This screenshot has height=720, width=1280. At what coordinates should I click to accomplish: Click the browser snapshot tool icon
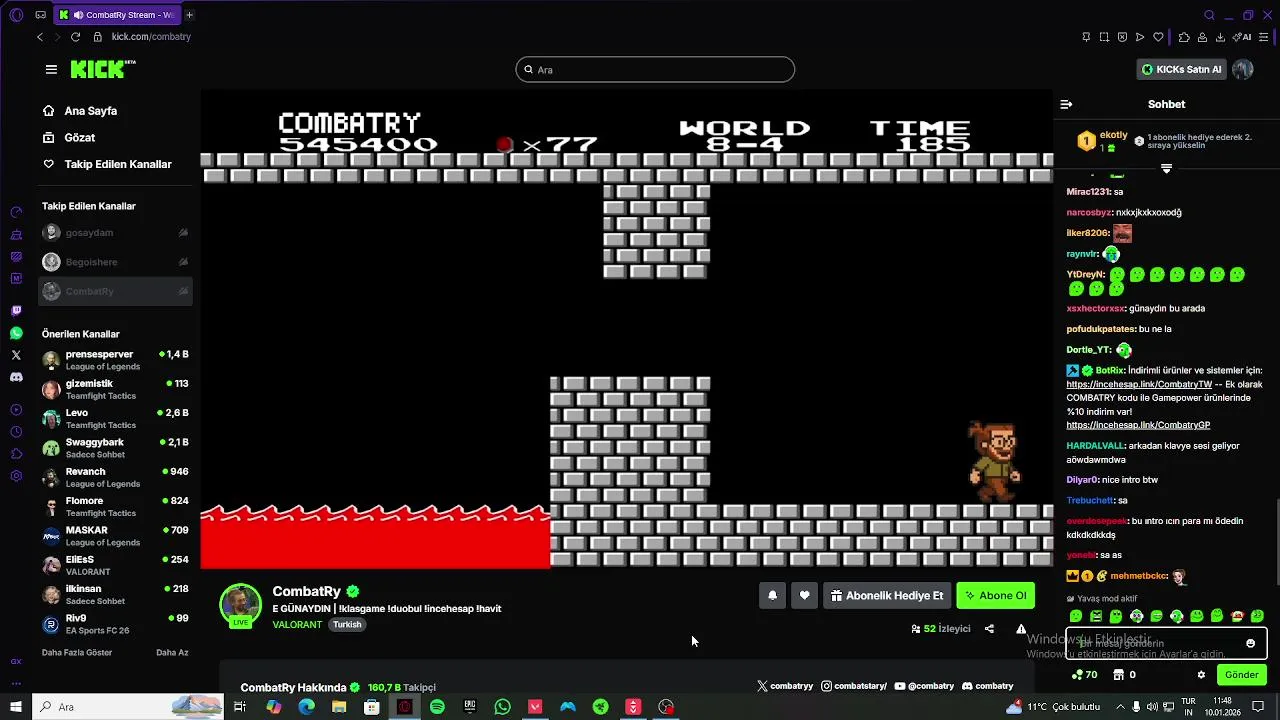(x=1104, y=37)
